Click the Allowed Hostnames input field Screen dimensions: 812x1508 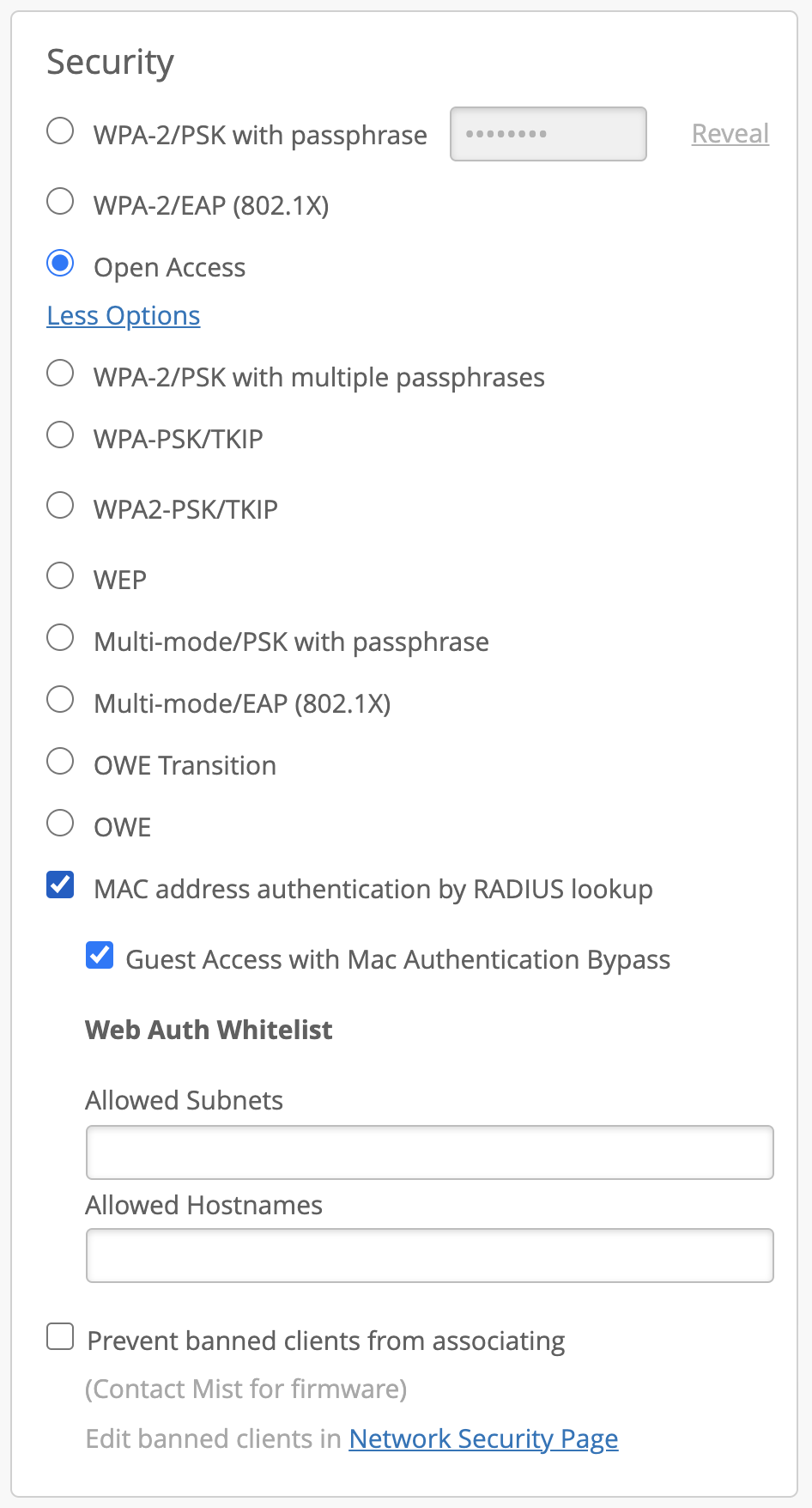click(429, 1256)
